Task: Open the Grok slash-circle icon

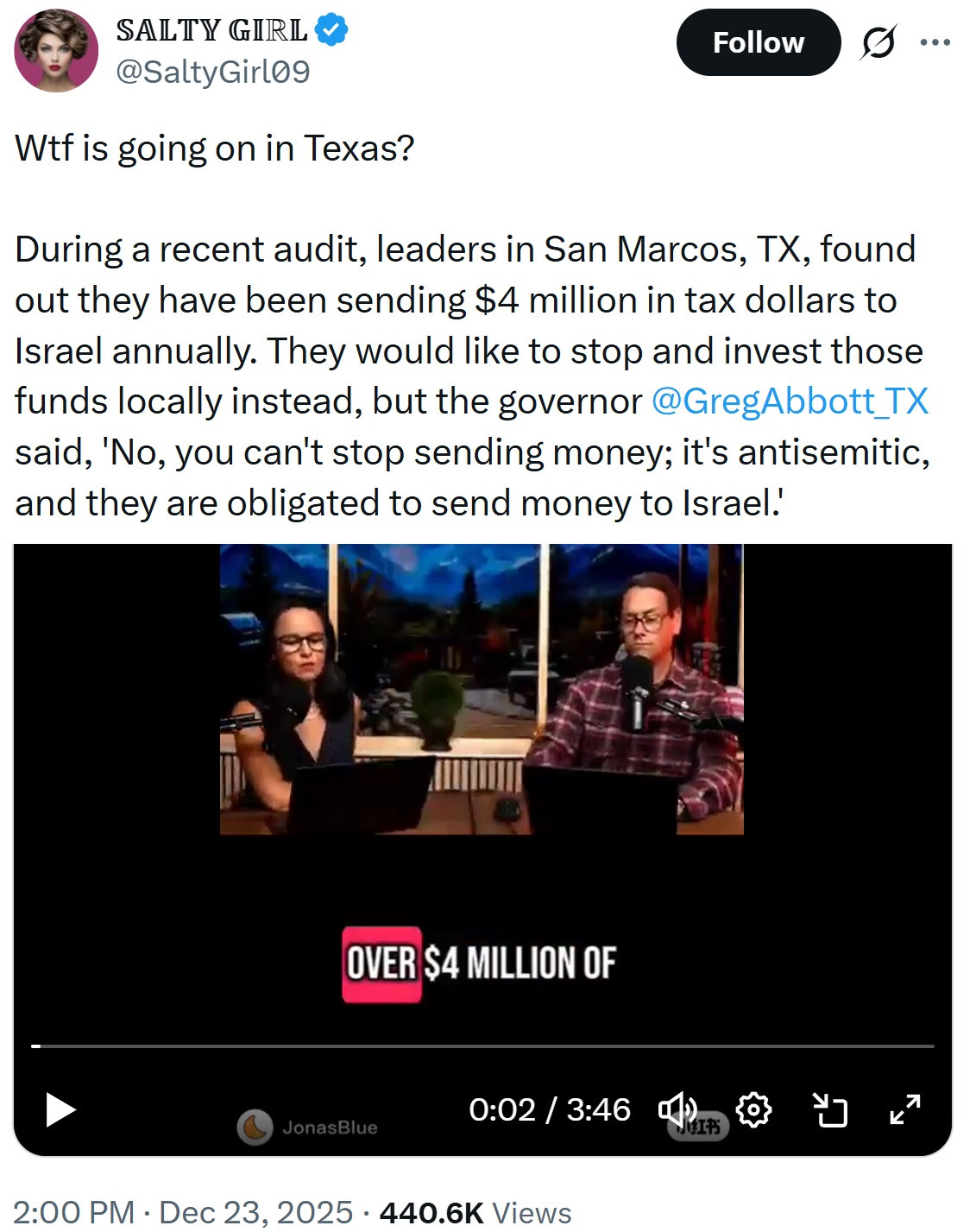Action: click(878, 42)
